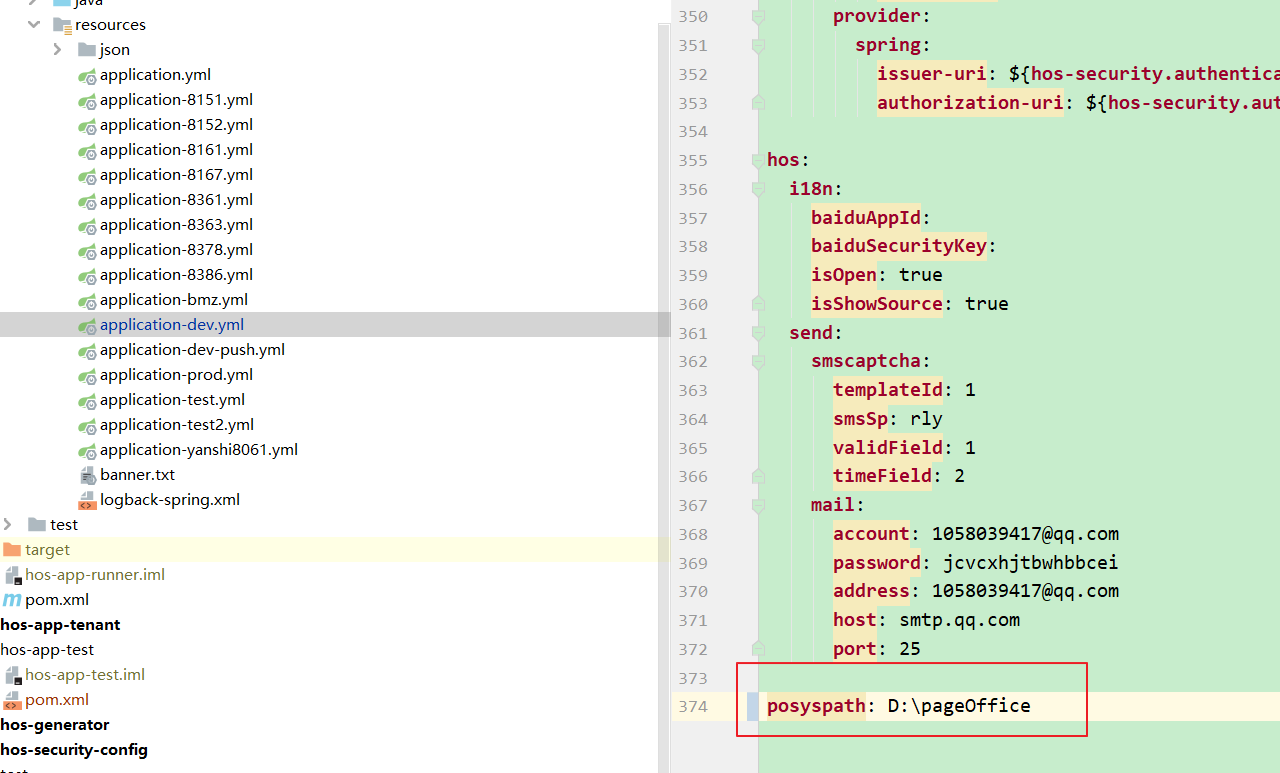
Task: Click the logback-spring.xml file icon
Action: click(87, 500)
